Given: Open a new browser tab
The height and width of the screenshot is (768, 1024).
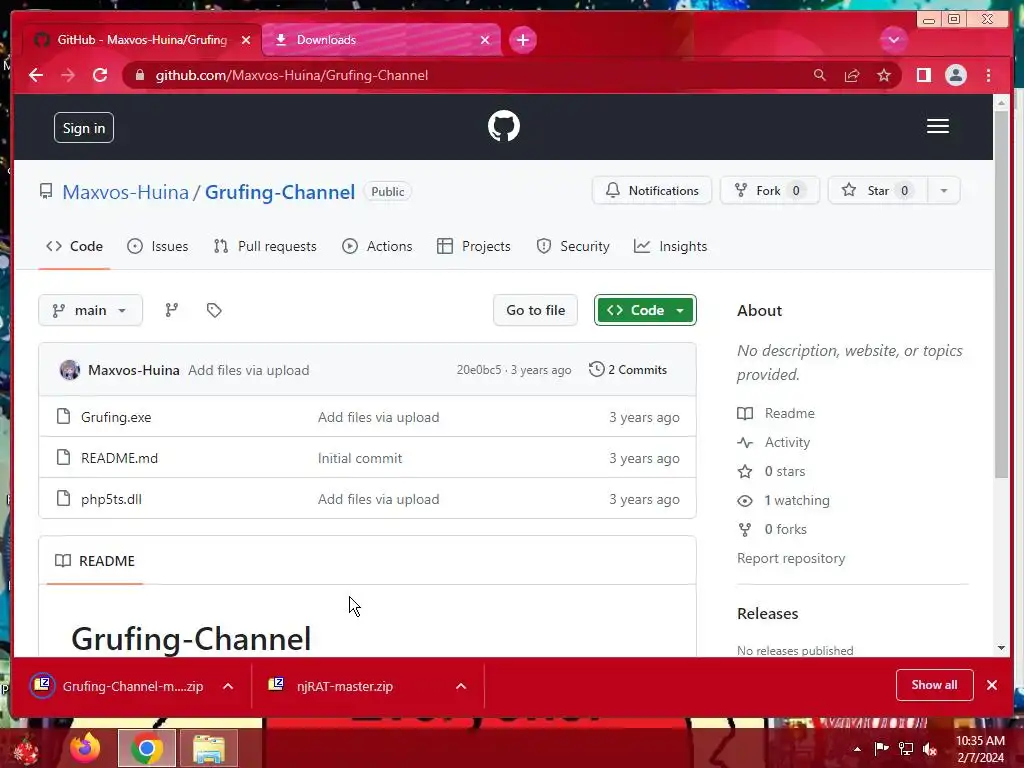Looking at the screenshot, I should (522, 40).
